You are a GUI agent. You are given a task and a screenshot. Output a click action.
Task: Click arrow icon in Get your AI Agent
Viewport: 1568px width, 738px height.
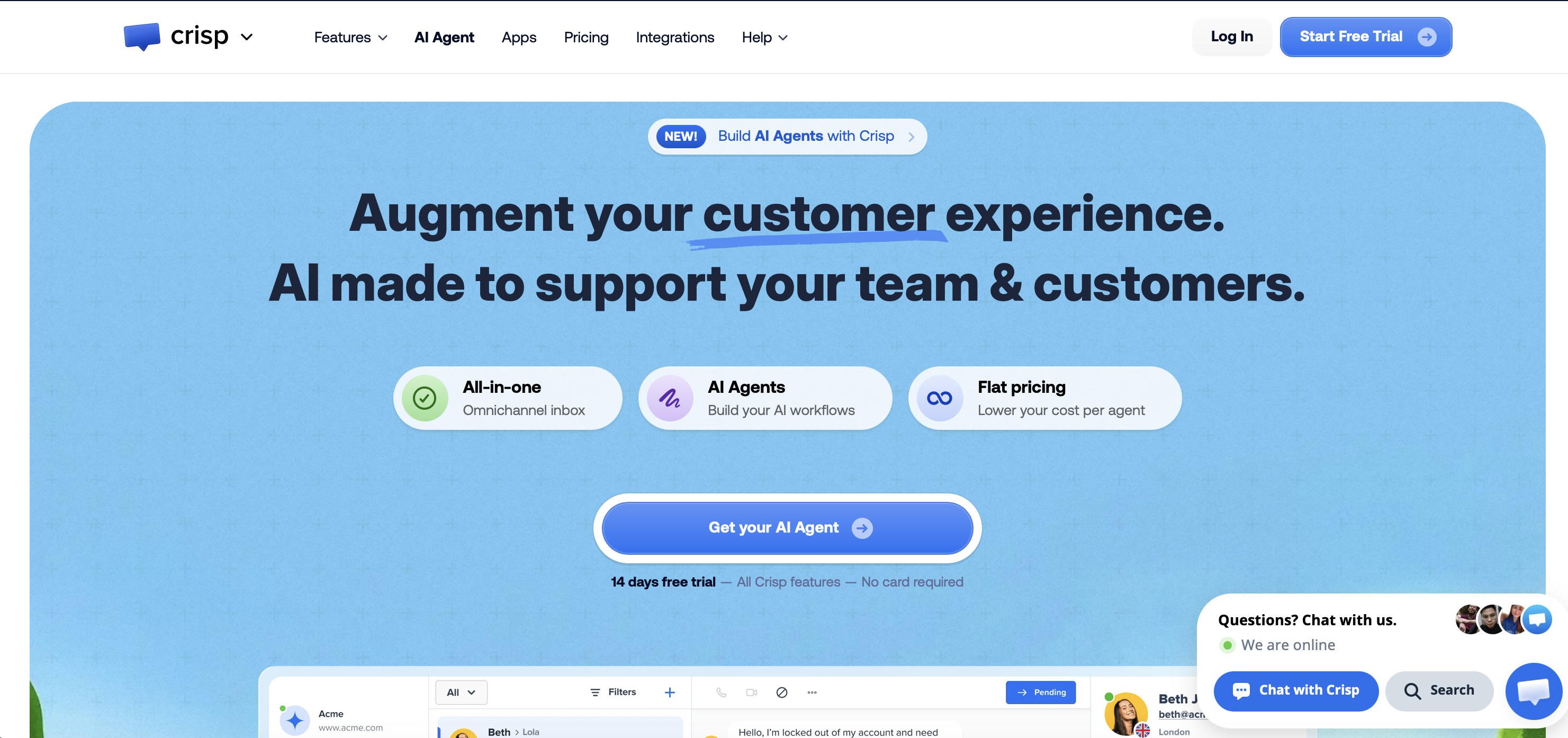click(x=862, y=528)
